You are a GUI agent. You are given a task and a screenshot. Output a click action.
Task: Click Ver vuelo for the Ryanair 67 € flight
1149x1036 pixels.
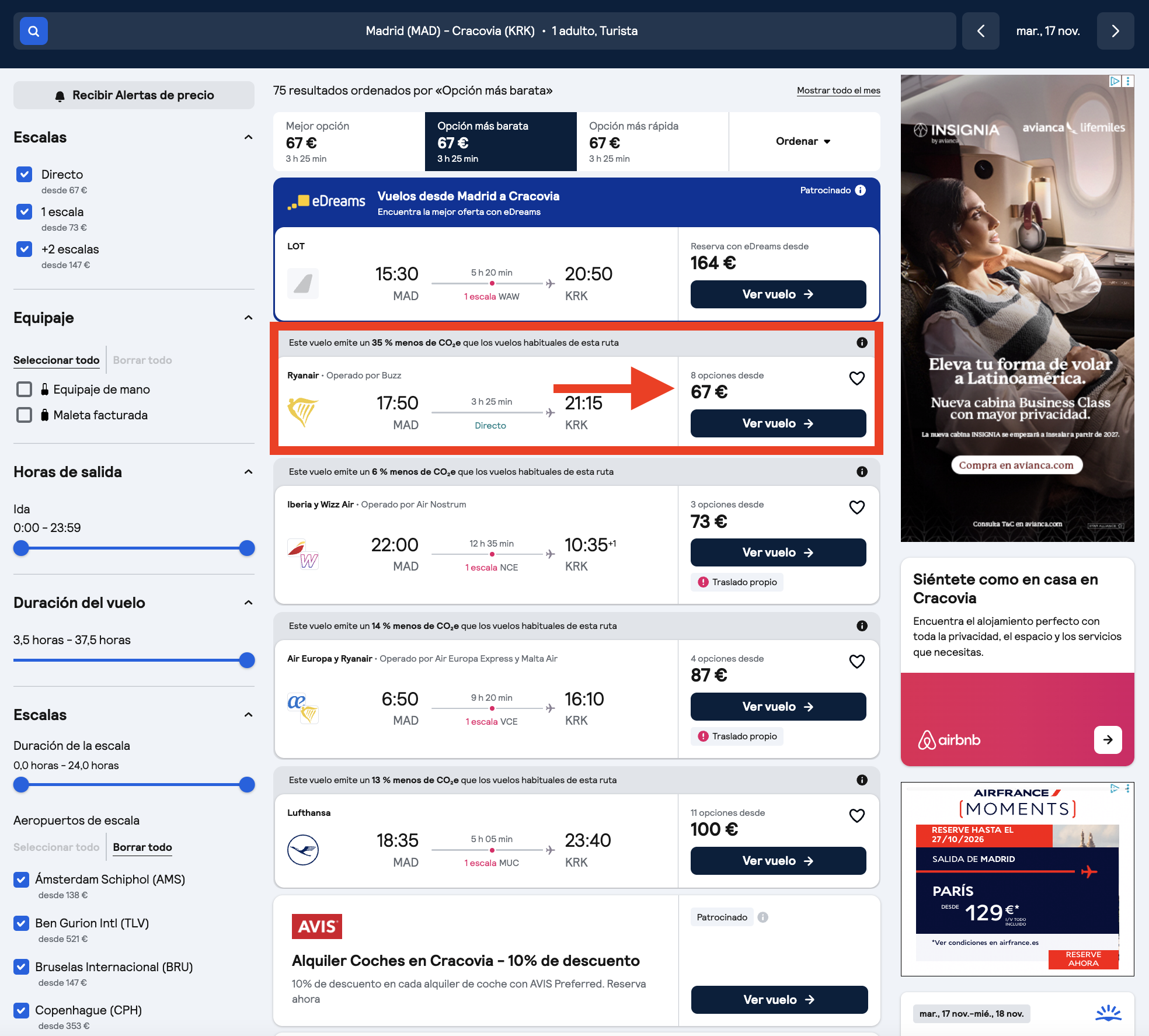[x=778, y=423]
